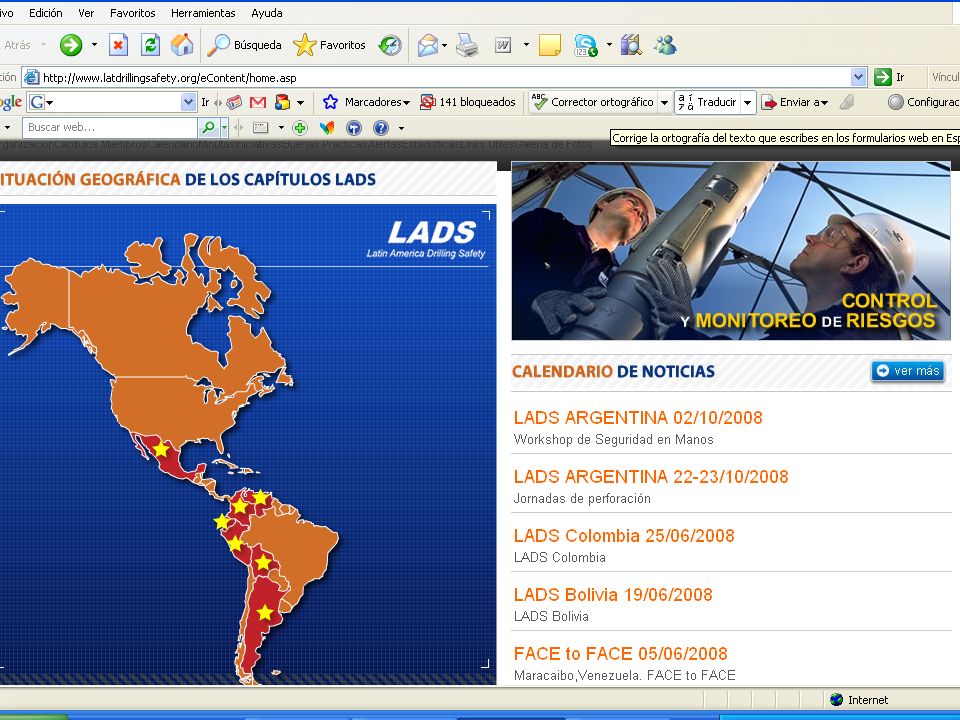The image size is (960, 720).
Task: Refresh the page with the green arrows icon
Action: pyautogui.click(x=150, y=45)
